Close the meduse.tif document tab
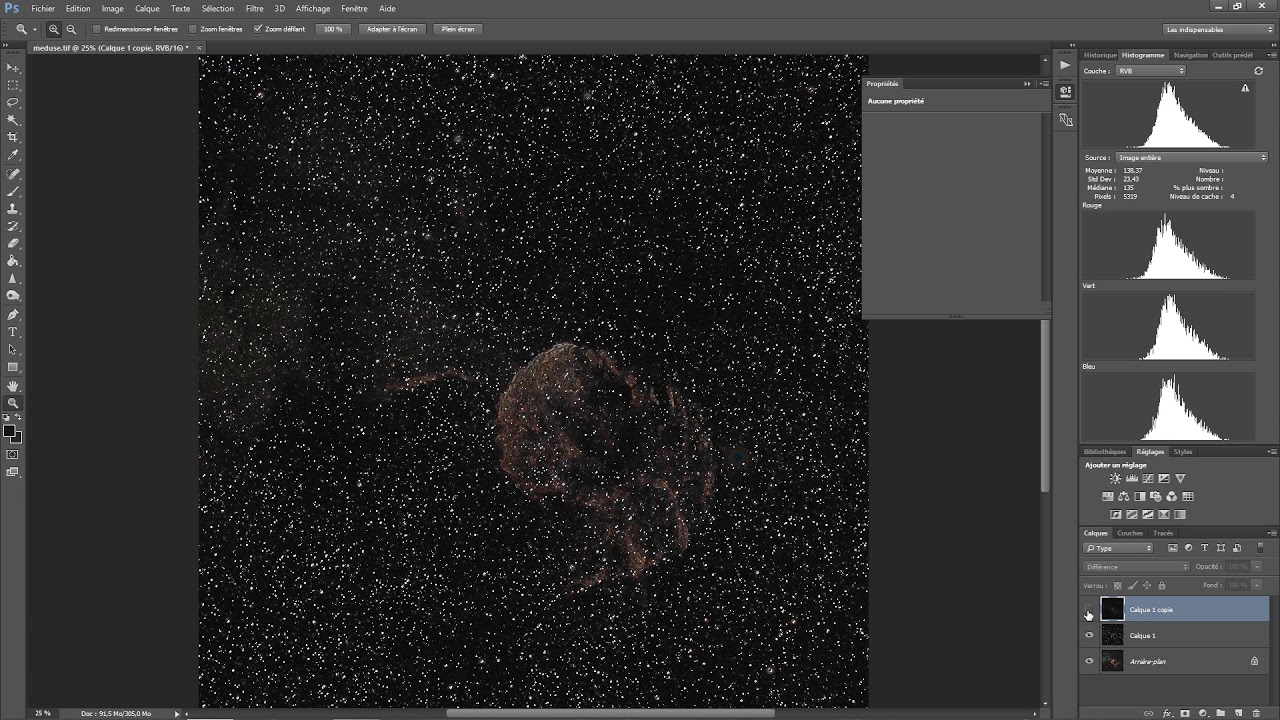The width and height of the screenshot is (1280, 720). tap(199, 47)
